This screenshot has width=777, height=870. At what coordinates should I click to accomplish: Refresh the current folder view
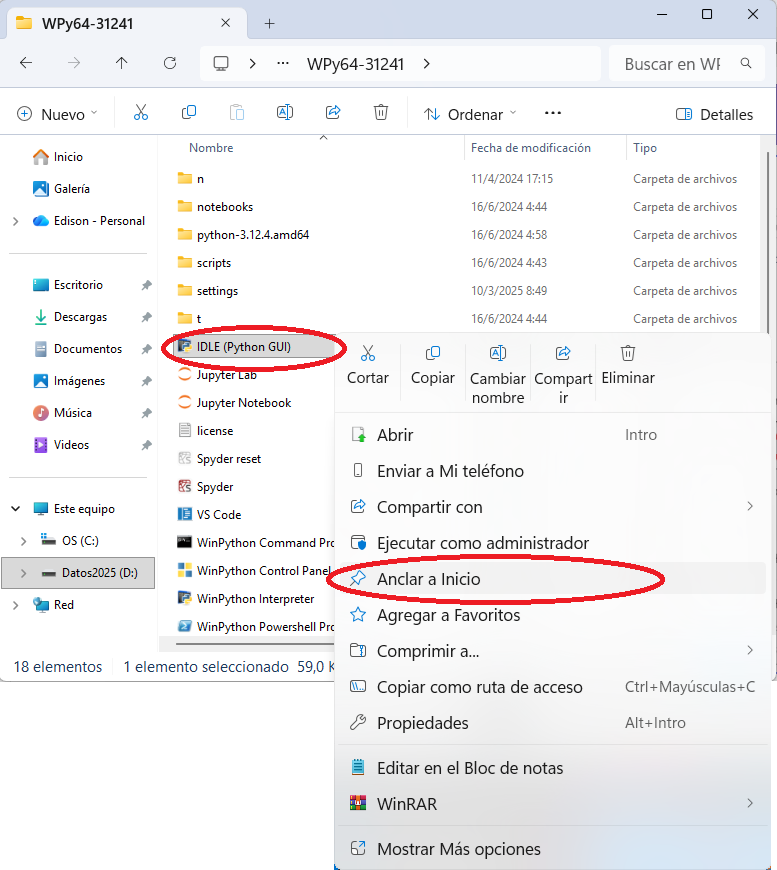coord(170,63)
